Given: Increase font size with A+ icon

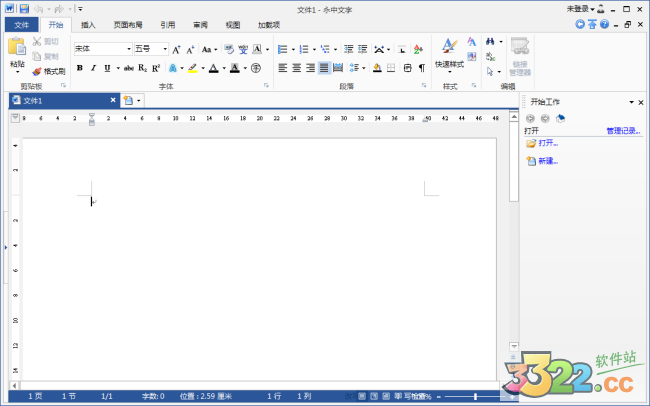Looking at the screenshot, I should click(x=176, y=49).
